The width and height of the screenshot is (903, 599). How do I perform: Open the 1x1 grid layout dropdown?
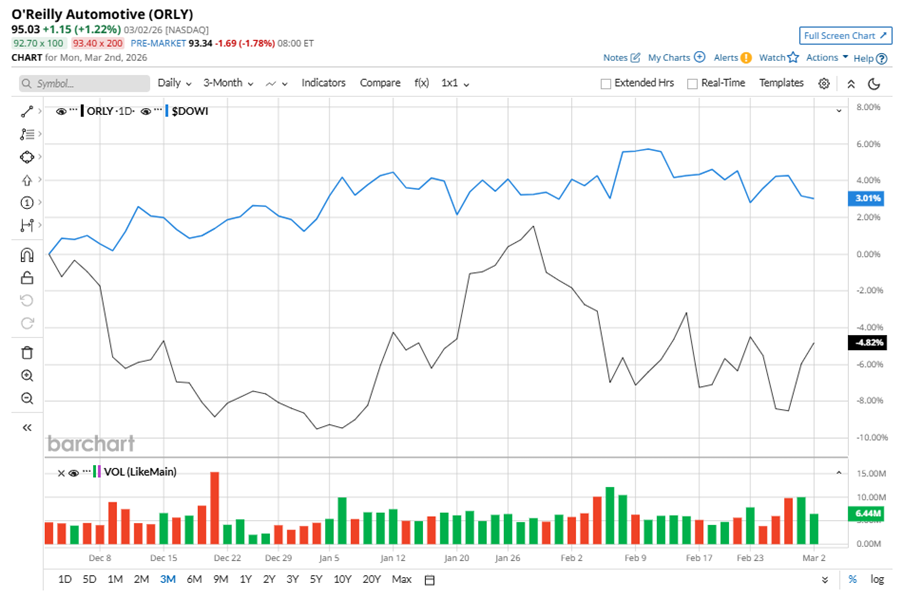click(x=455, y=83)
